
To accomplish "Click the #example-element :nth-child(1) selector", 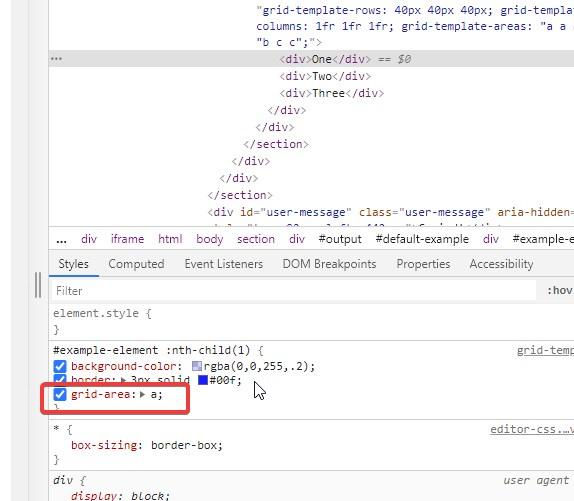I will point(152,350).
